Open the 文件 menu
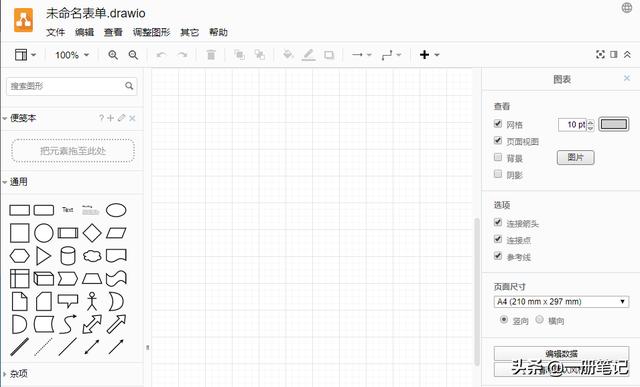Image resolution: width=640 pixels, height=387 pixels. (x=56, y=32)
